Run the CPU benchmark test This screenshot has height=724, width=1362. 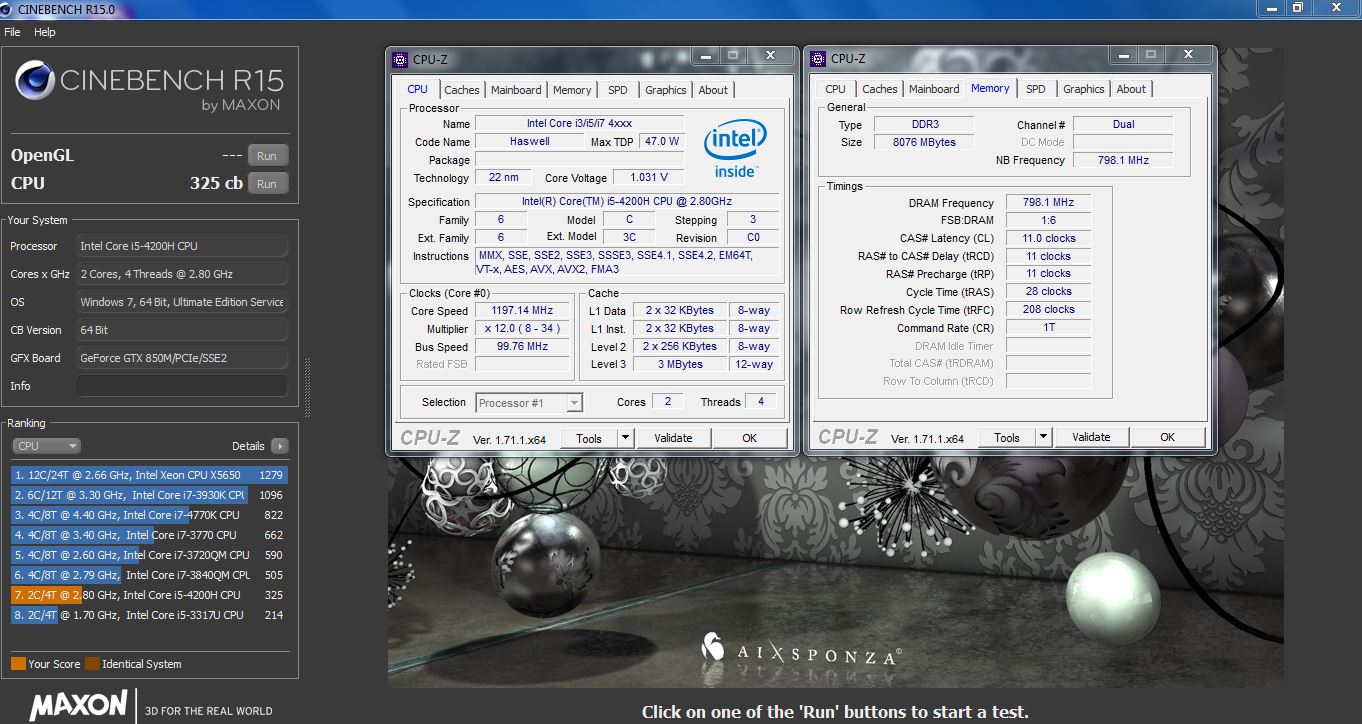pyautogui.click(x=267, y=184)
